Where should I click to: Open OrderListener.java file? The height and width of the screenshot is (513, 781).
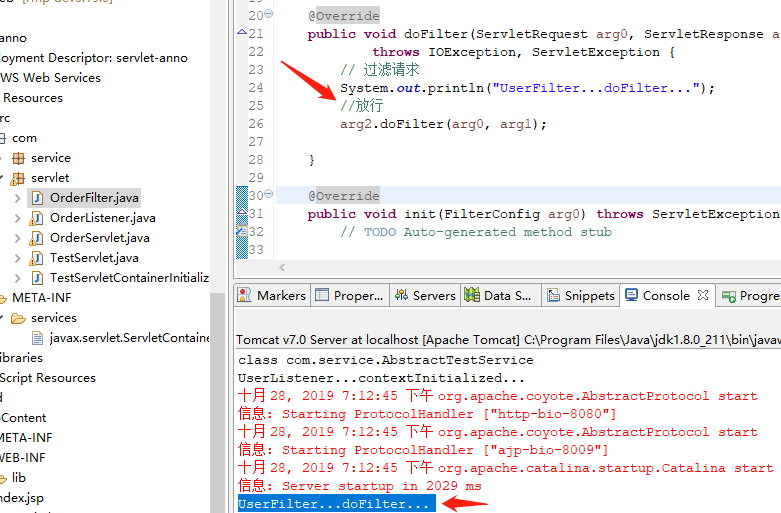[x=103, y=218]
